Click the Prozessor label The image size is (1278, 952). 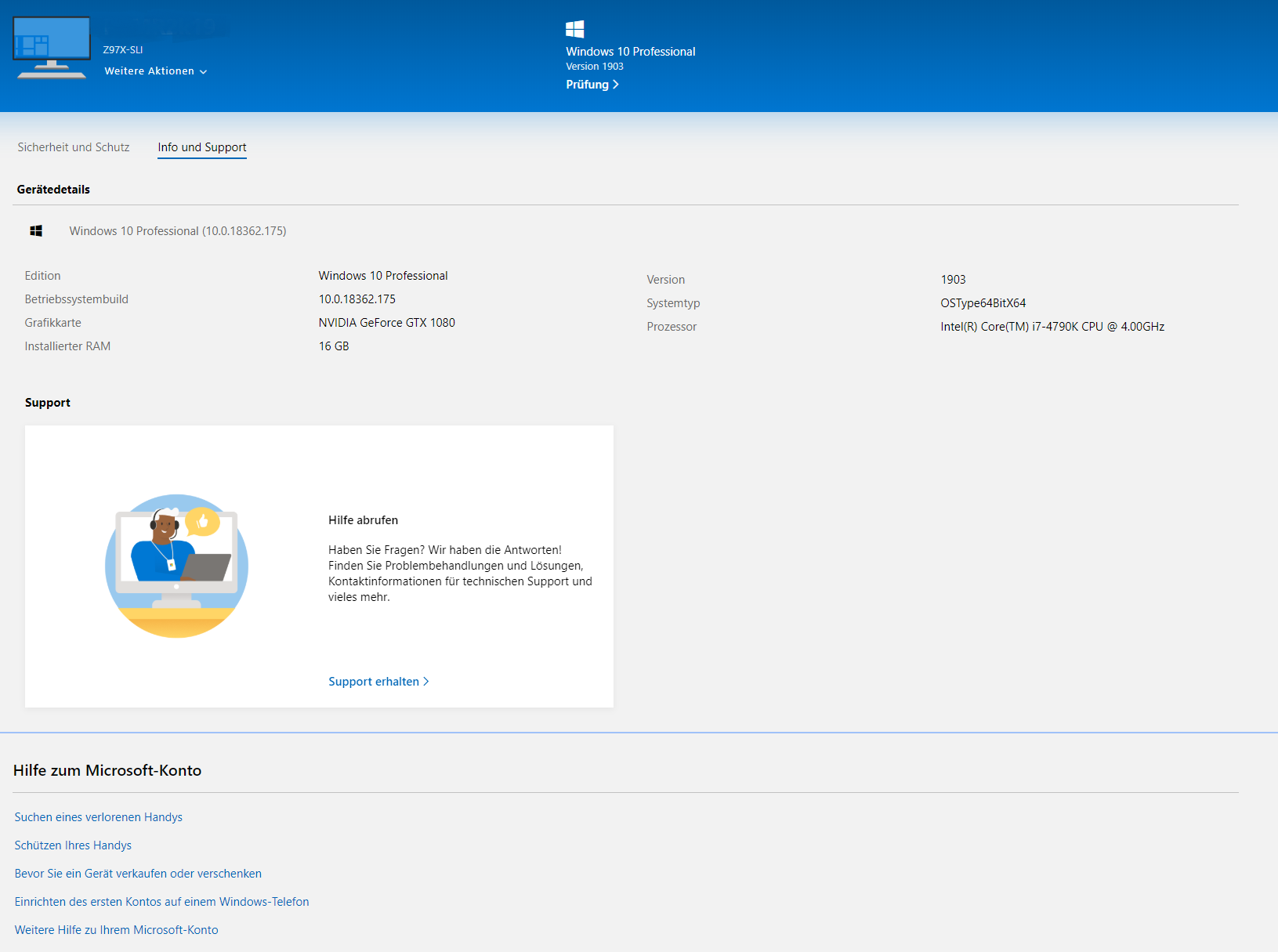tap(672, 327)
